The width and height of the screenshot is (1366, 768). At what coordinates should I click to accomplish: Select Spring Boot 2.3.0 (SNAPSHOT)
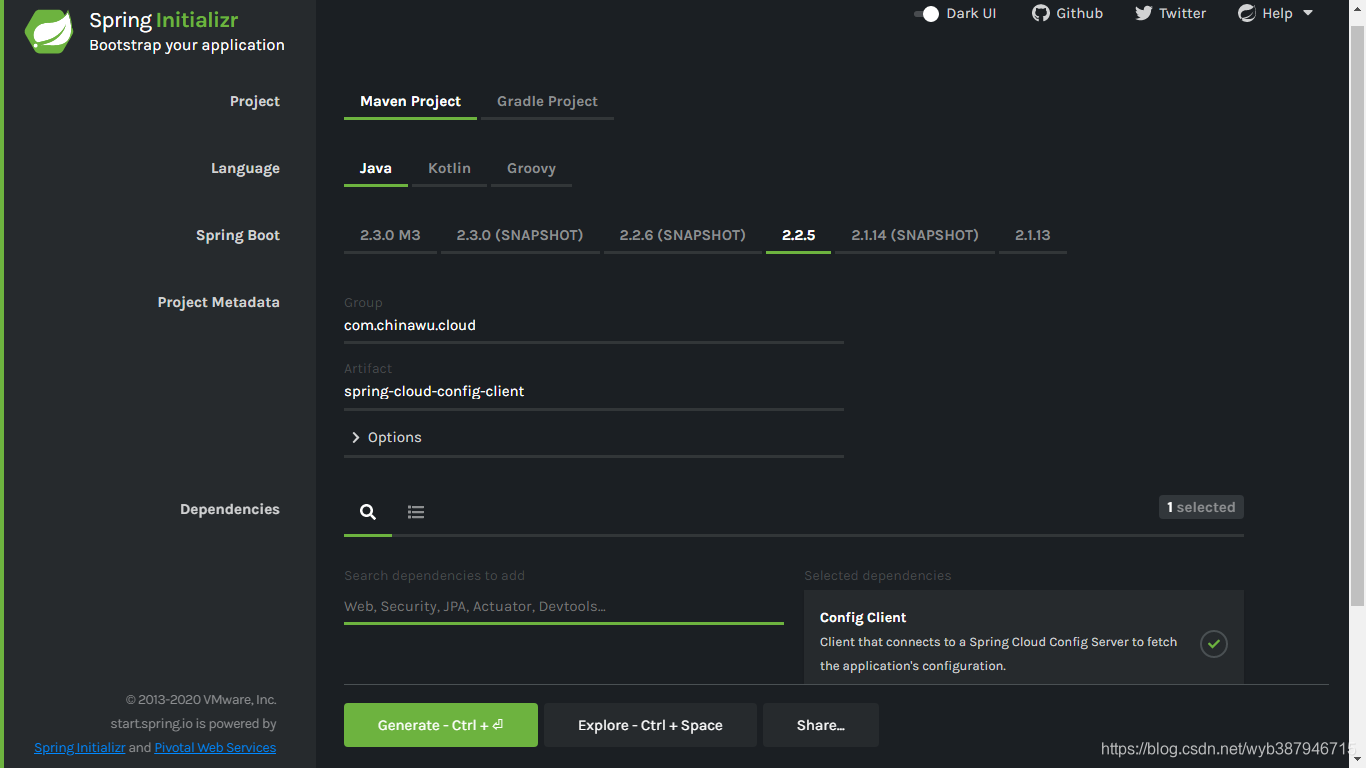520,235
